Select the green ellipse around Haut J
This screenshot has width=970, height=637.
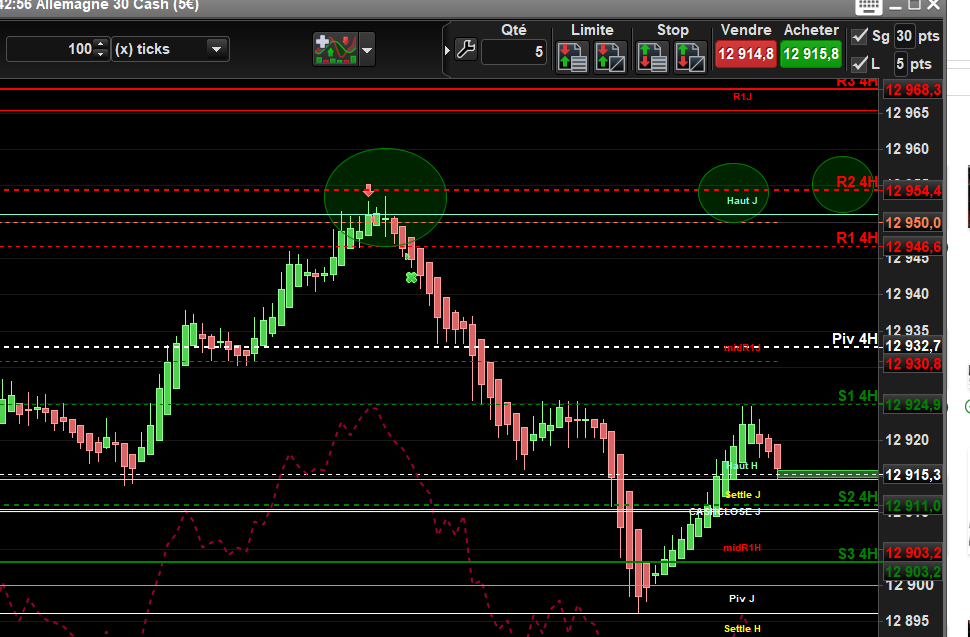[x=733, y=193]
